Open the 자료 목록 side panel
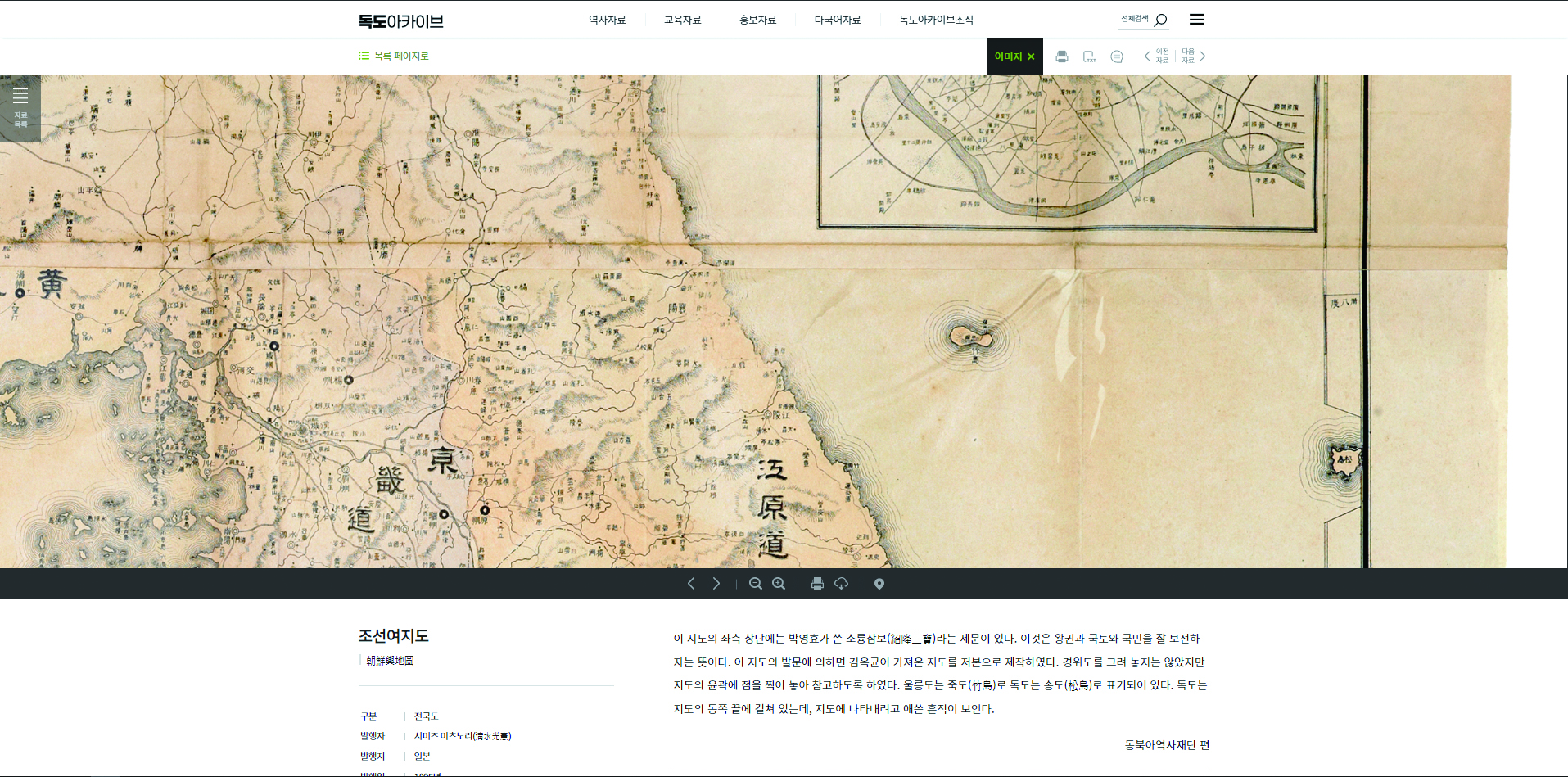Screen dimensions: 1568x777 (20, 108)
